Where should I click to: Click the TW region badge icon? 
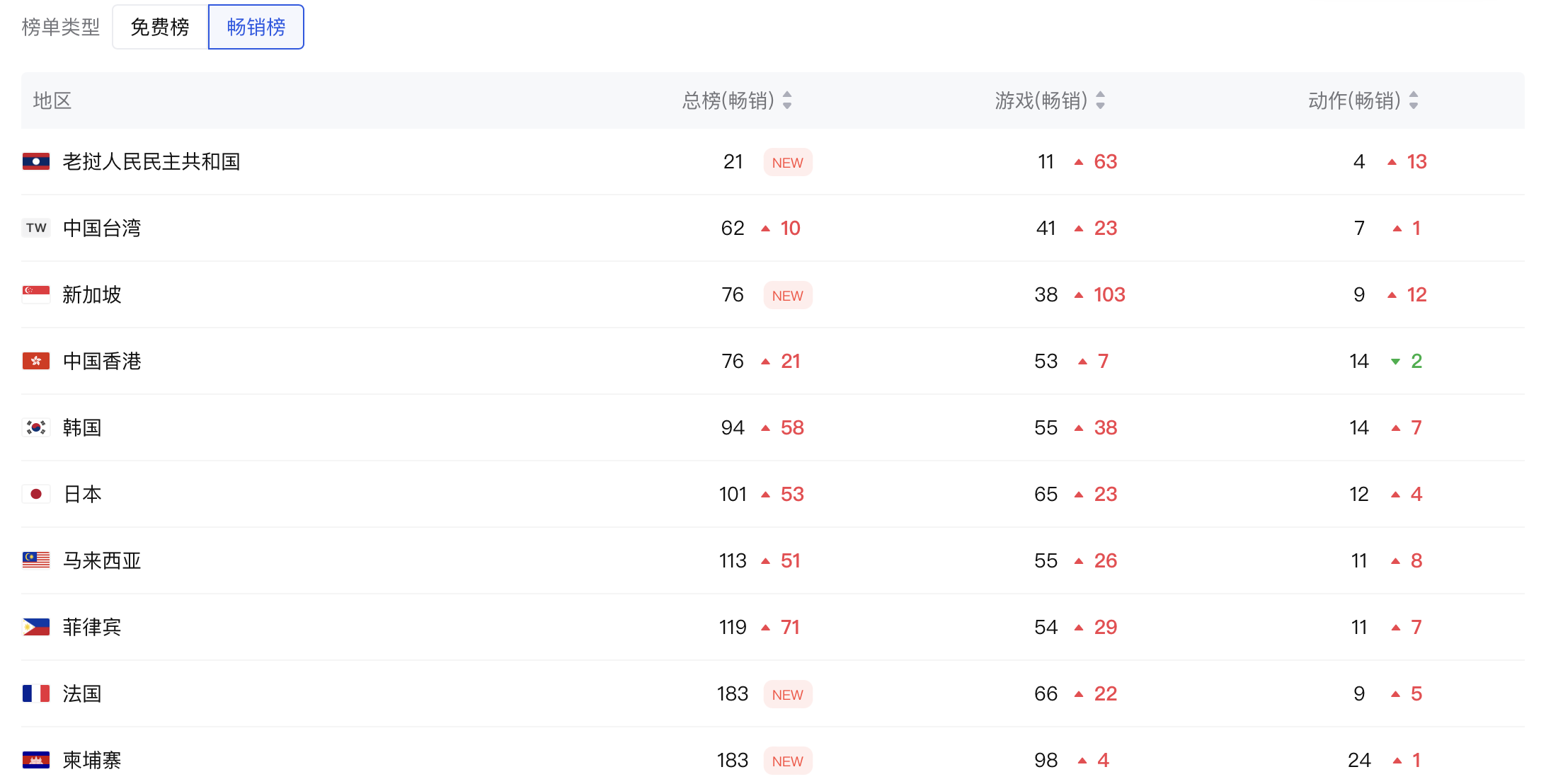(x=36, y=228)
